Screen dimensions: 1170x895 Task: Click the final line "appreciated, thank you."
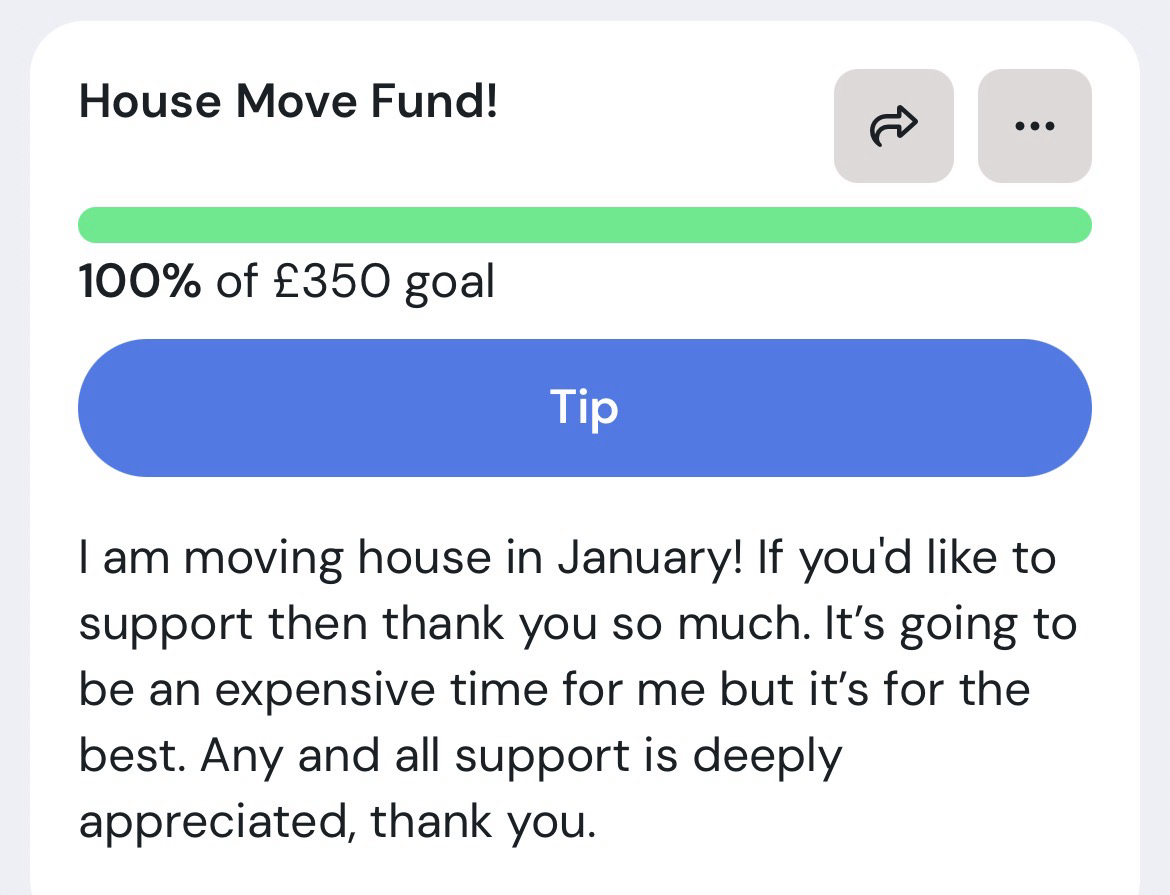tap(337, 823)
